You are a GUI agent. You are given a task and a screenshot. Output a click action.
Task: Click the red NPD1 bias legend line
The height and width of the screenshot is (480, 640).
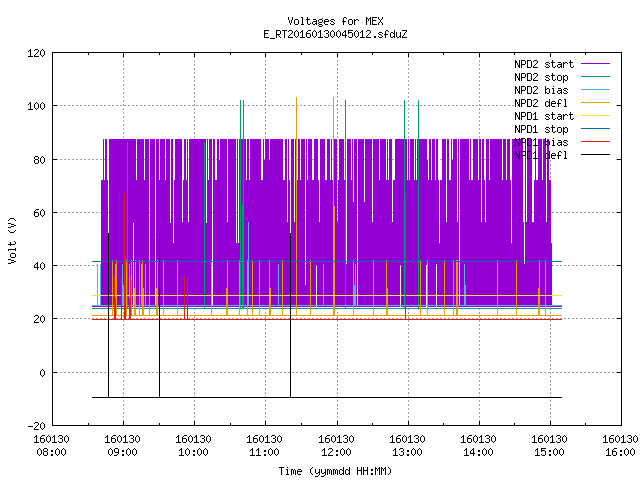coord(595,142)
